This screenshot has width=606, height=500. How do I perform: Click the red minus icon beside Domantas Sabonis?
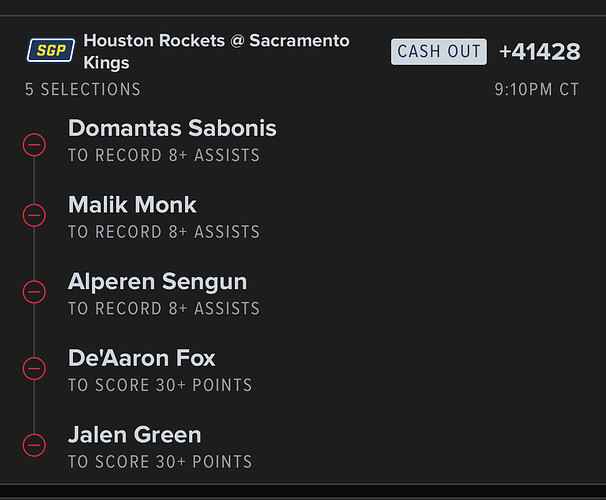pos(34,145)
